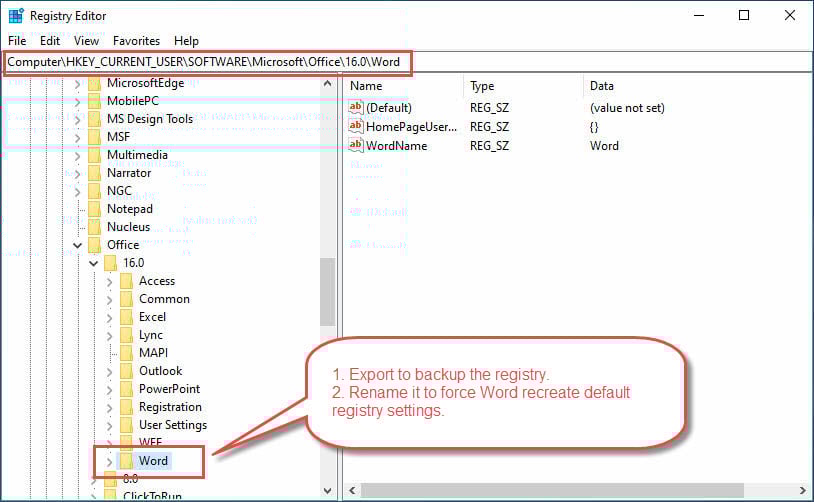The image size is (814, 502).
Task: Select the WordName value entry
Action: (397, 146)
